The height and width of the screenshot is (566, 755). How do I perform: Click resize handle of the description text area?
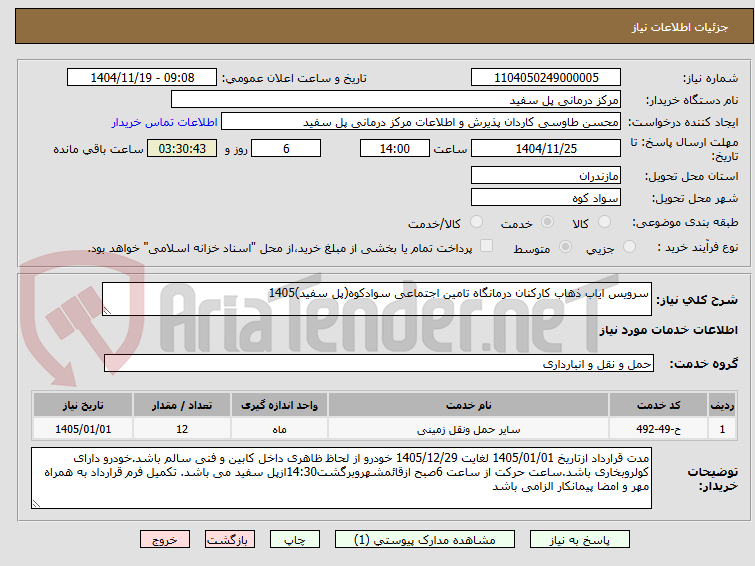(107, 311)
